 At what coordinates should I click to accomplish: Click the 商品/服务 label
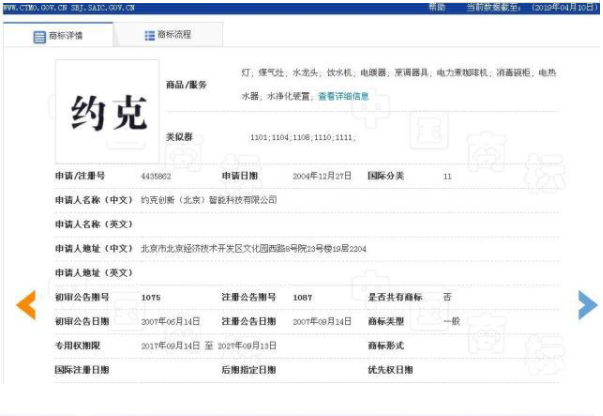pos(186,85)
